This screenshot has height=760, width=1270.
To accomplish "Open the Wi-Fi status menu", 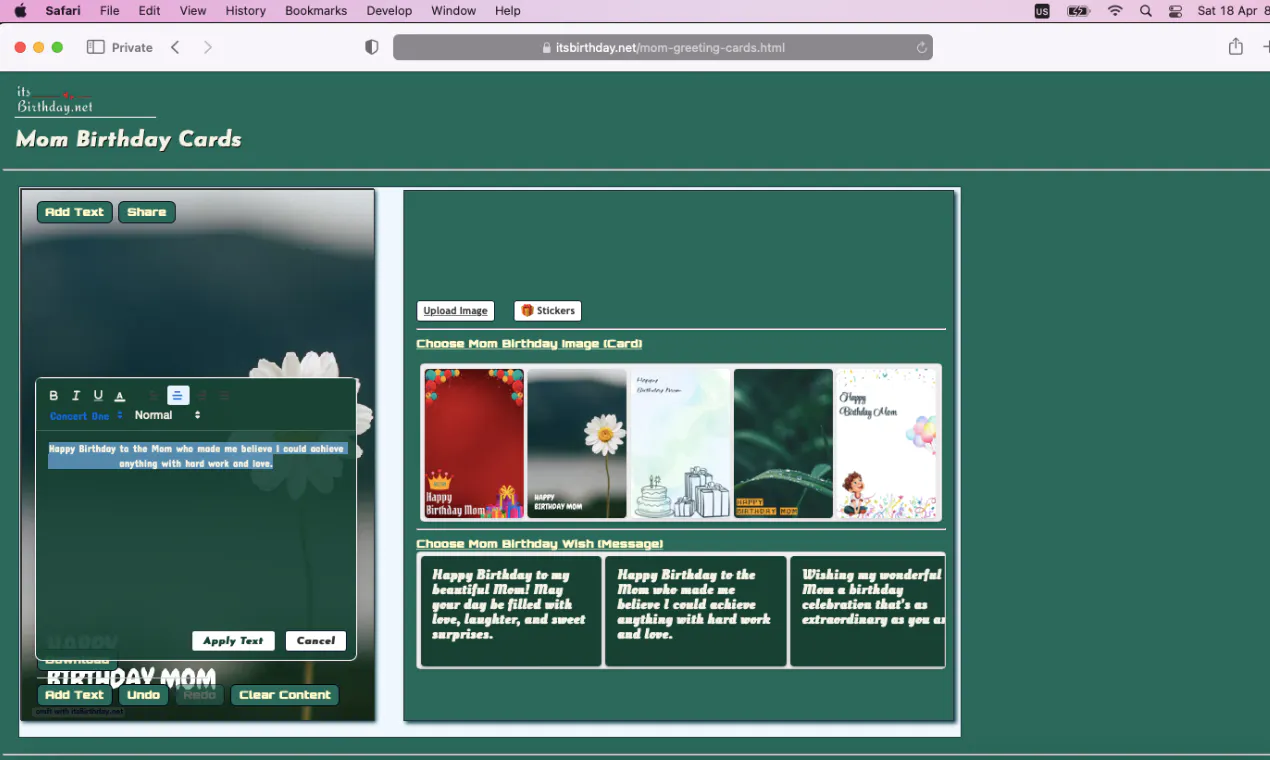I will tap(1115, 10).
